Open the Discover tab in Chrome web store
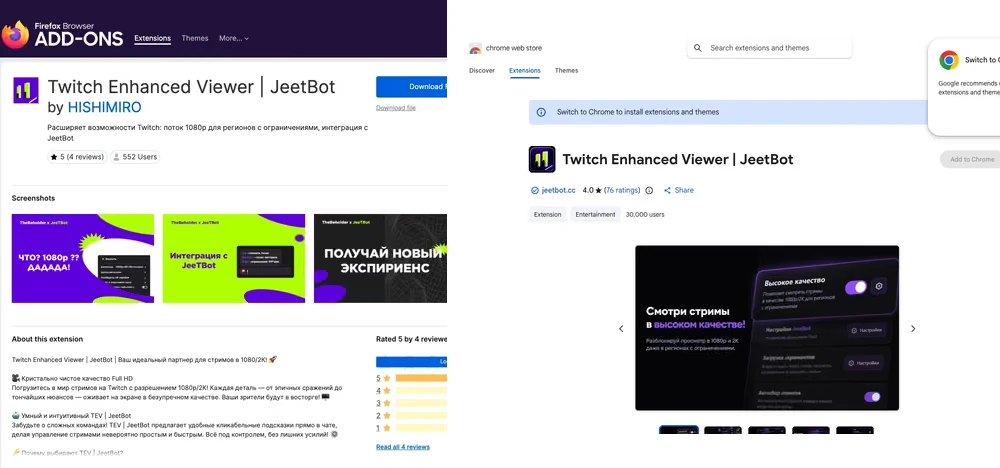This screenshot has height=468, width=1000. pyautogui.click(x=482, y=71)
